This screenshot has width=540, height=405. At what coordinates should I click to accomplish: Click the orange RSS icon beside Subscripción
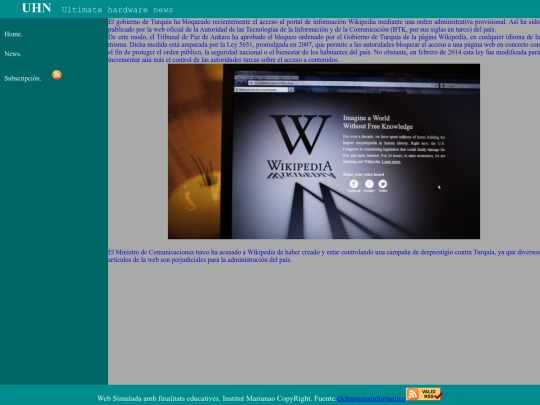coord(57,75)
